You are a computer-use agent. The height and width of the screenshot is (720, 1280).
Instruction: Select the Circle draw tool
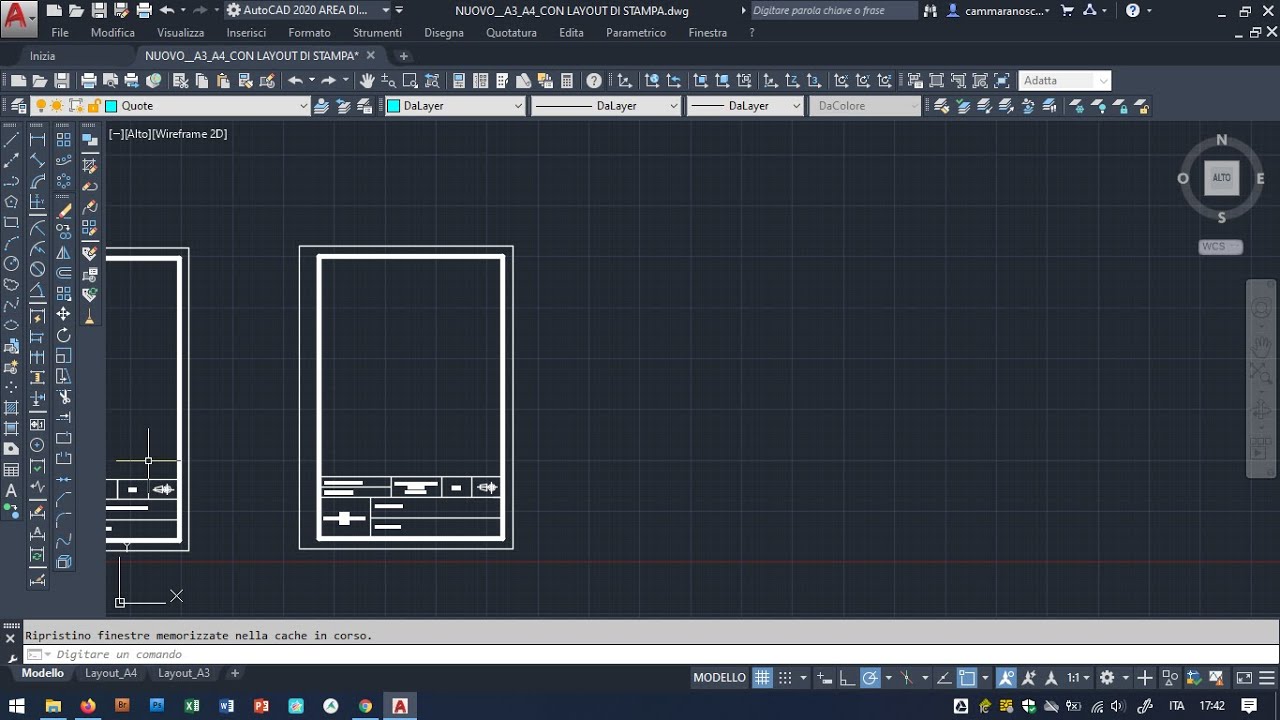click(x=11, y=264)
